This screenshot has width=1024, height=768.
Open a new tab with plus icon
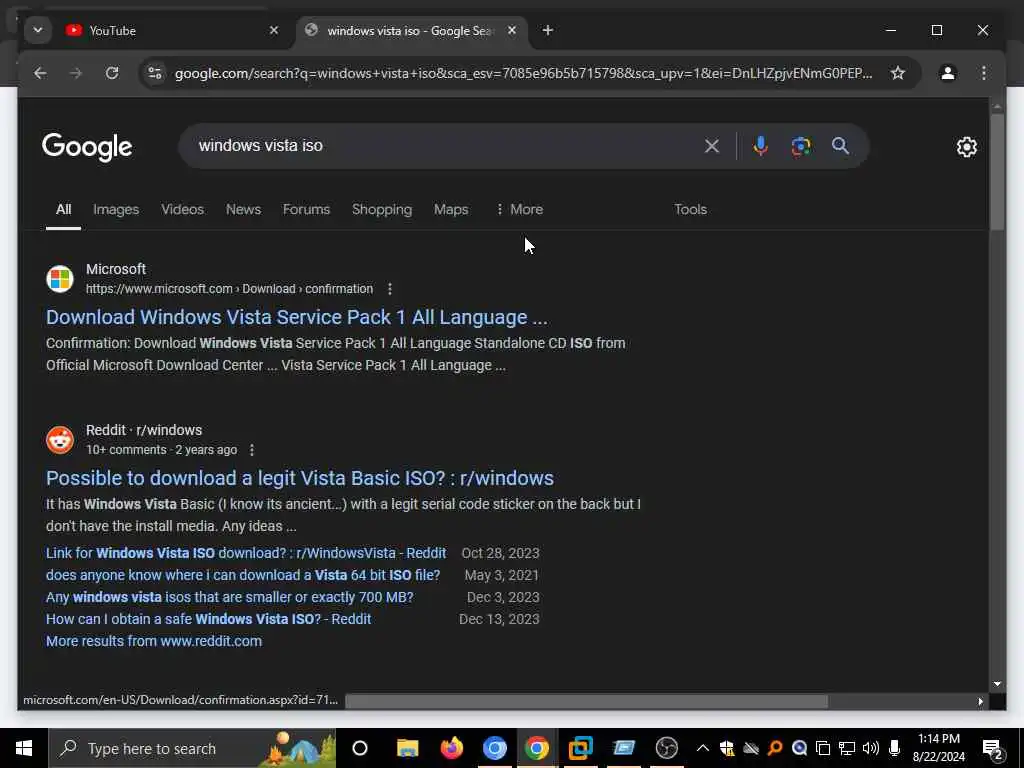548,30
